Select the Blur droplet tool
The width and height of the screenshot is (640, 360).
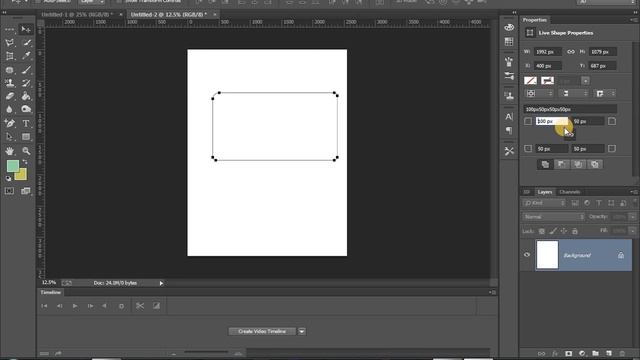pos(10,109)
